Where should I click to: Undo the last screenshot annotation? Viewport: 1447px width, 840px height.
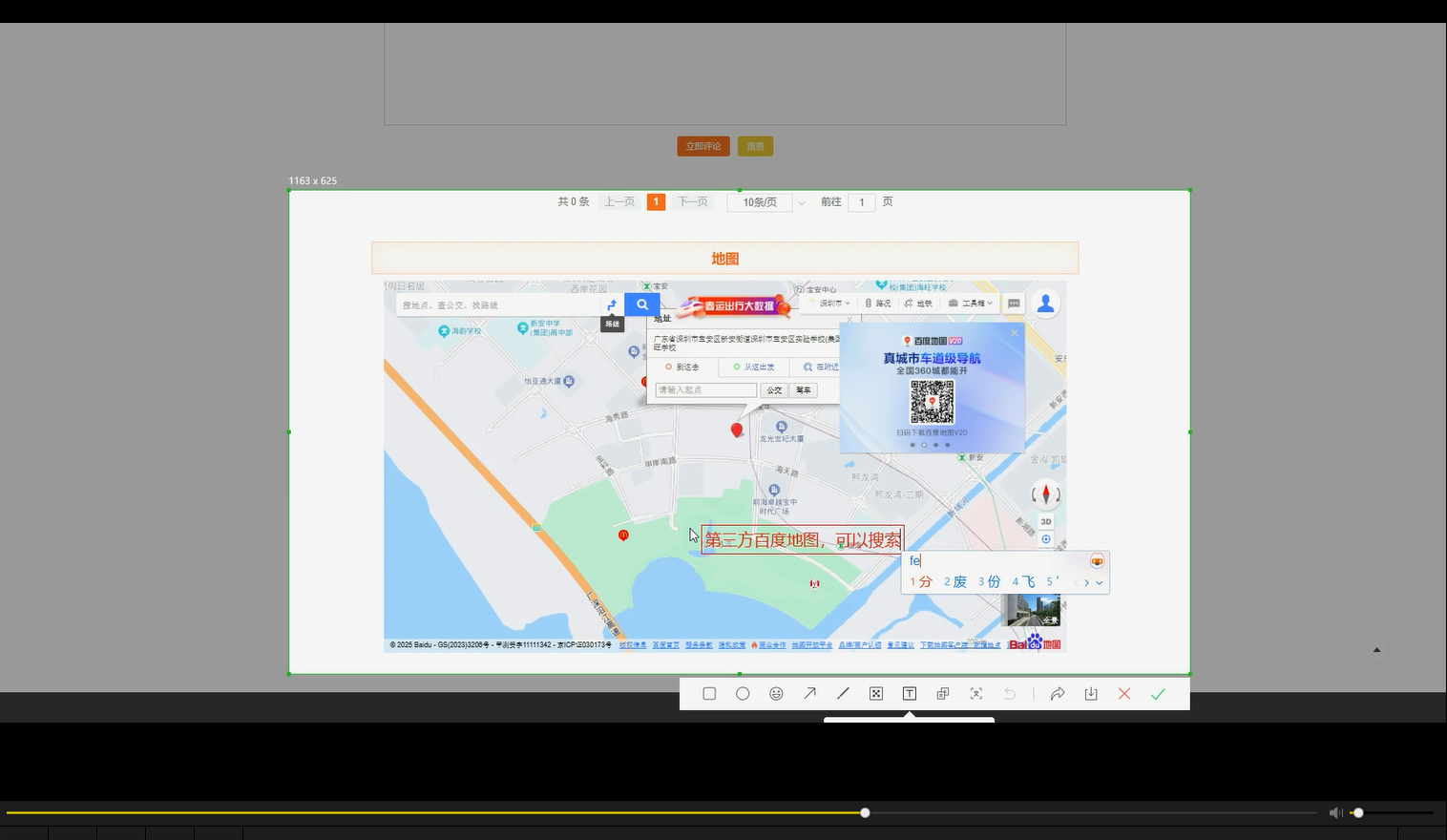pos(1010,694)
